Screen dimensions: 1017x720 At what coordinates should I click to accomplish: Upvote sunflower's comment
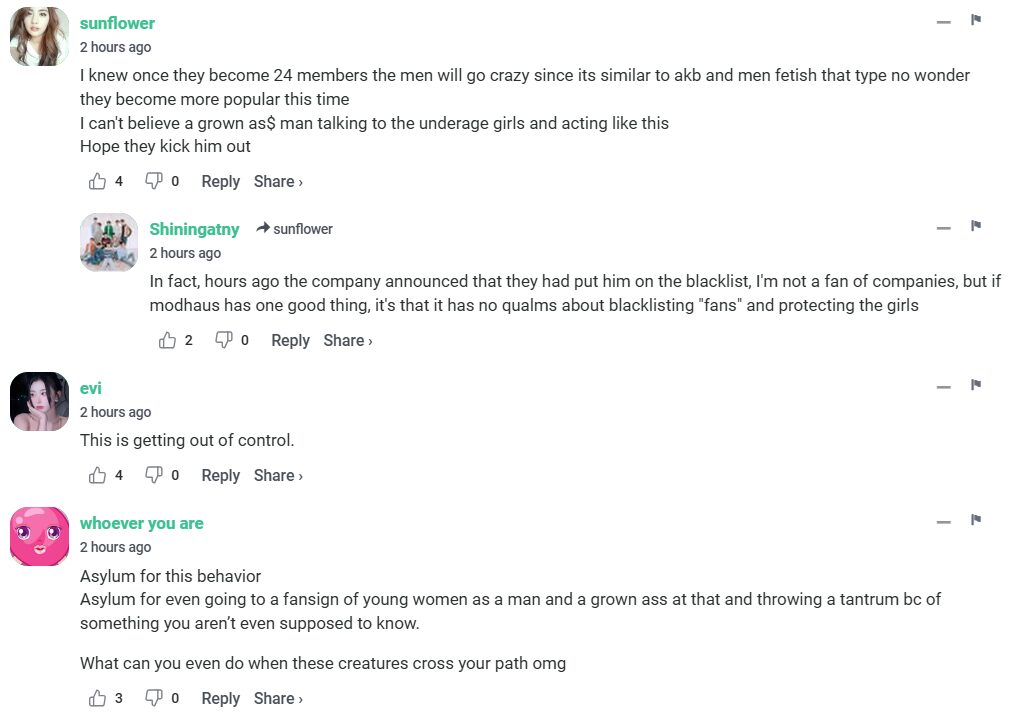point(98,181)
